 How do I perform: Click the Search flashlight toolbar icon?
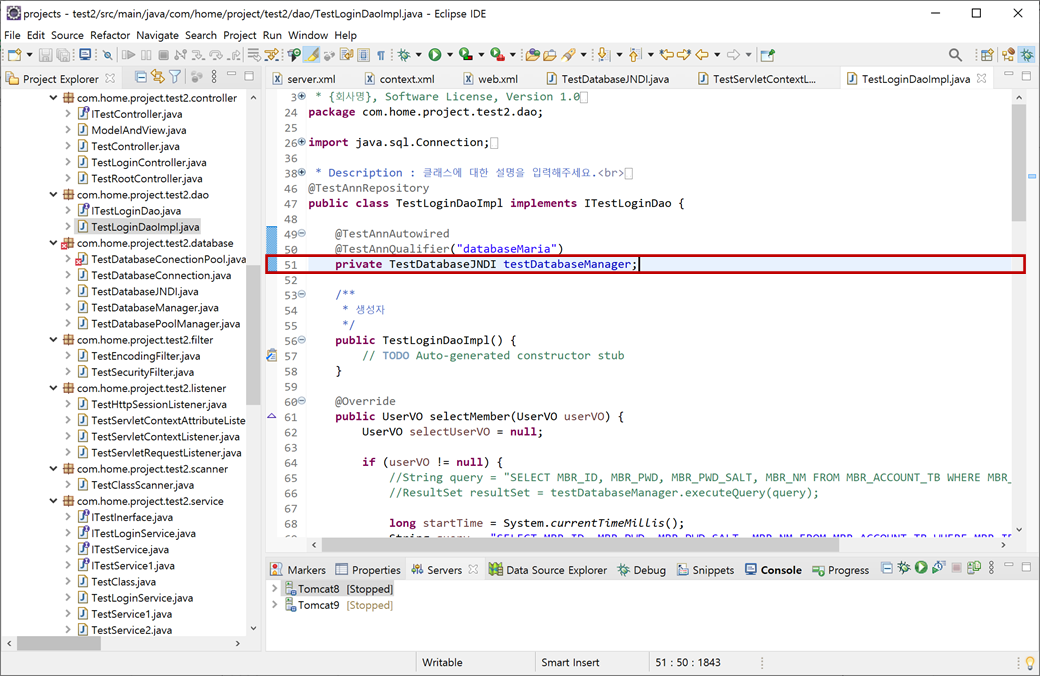coord(568,55)
